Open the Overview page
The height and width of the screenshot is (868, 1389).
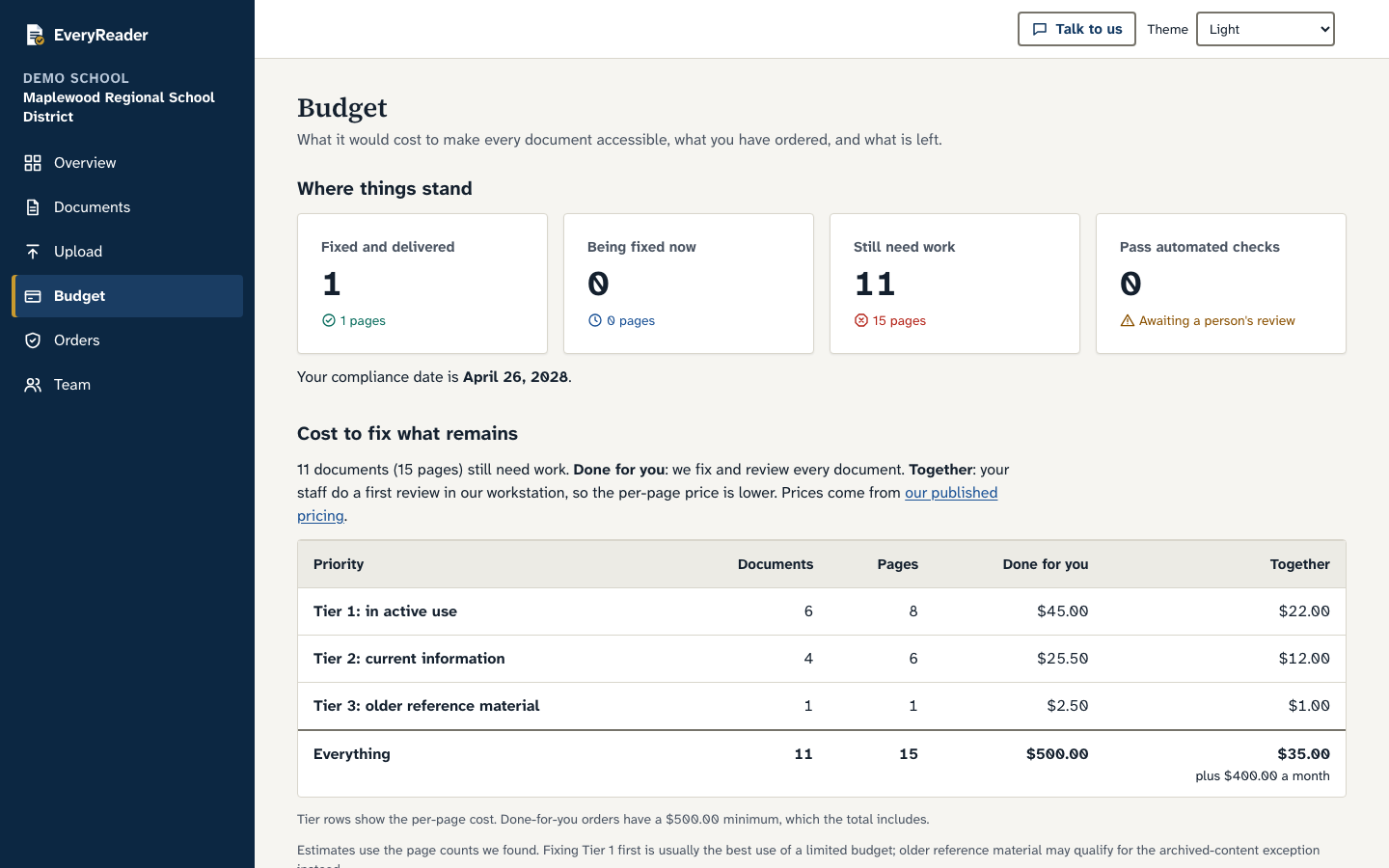tap(127, 163)
